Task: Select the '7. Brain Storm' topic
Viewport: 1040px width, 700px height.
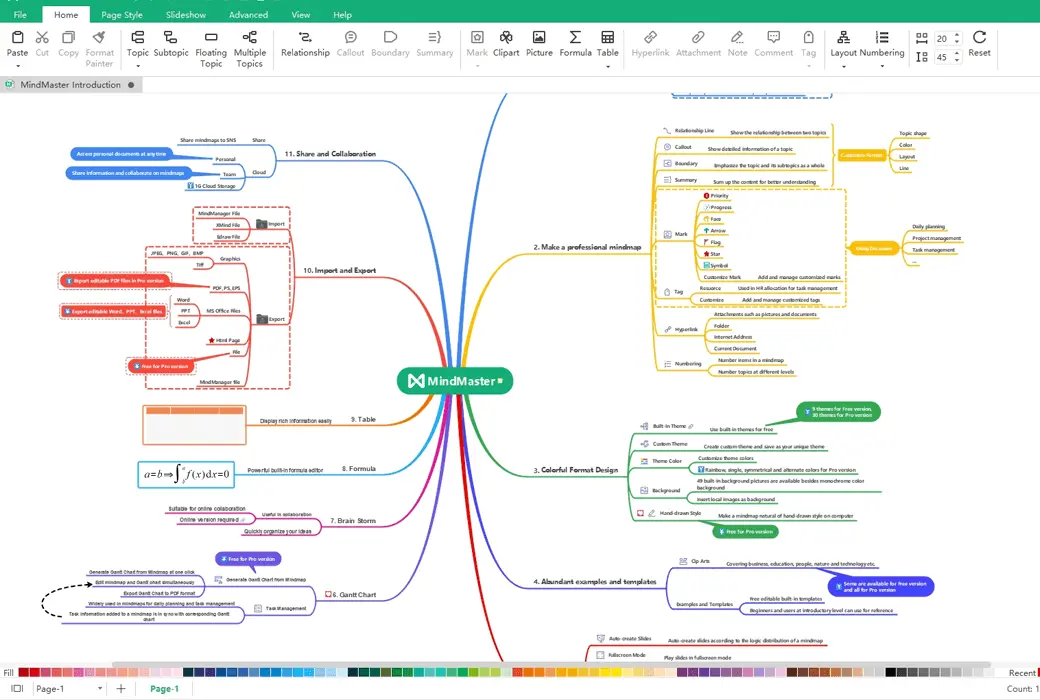Action: coord(353,521)
